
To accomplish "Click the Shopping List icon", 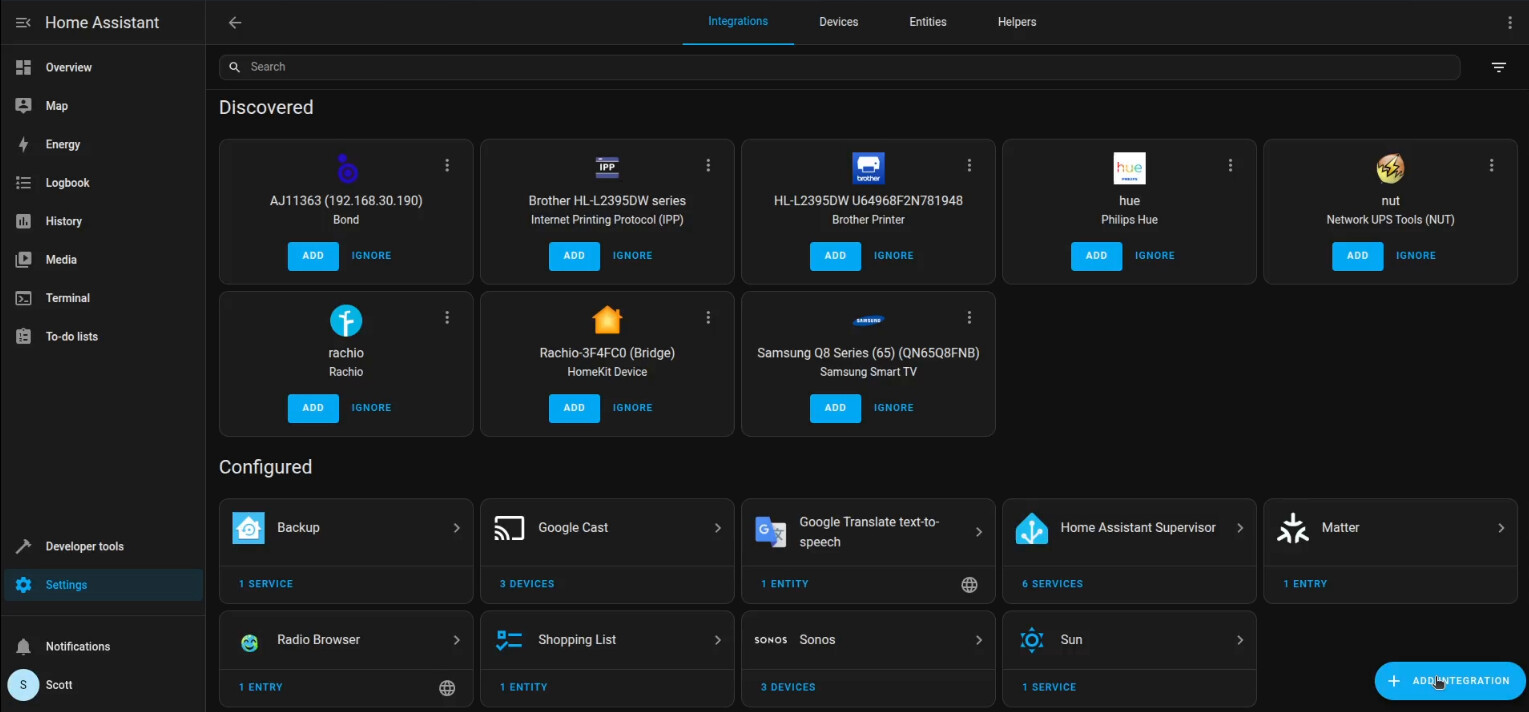I will click(x=509, y=639).
